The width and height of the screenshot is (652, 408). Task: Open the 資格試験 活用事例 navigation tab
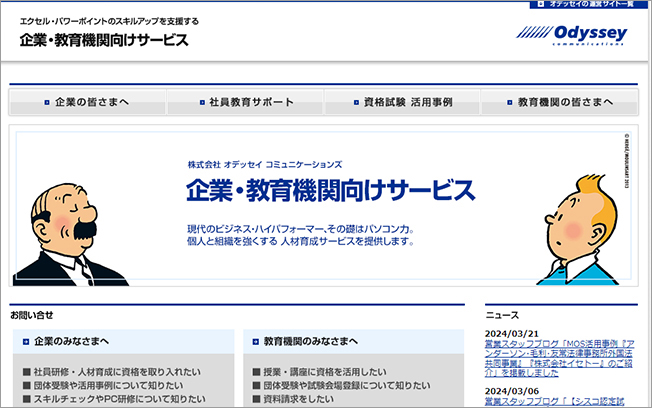click(x=402, y=102)
